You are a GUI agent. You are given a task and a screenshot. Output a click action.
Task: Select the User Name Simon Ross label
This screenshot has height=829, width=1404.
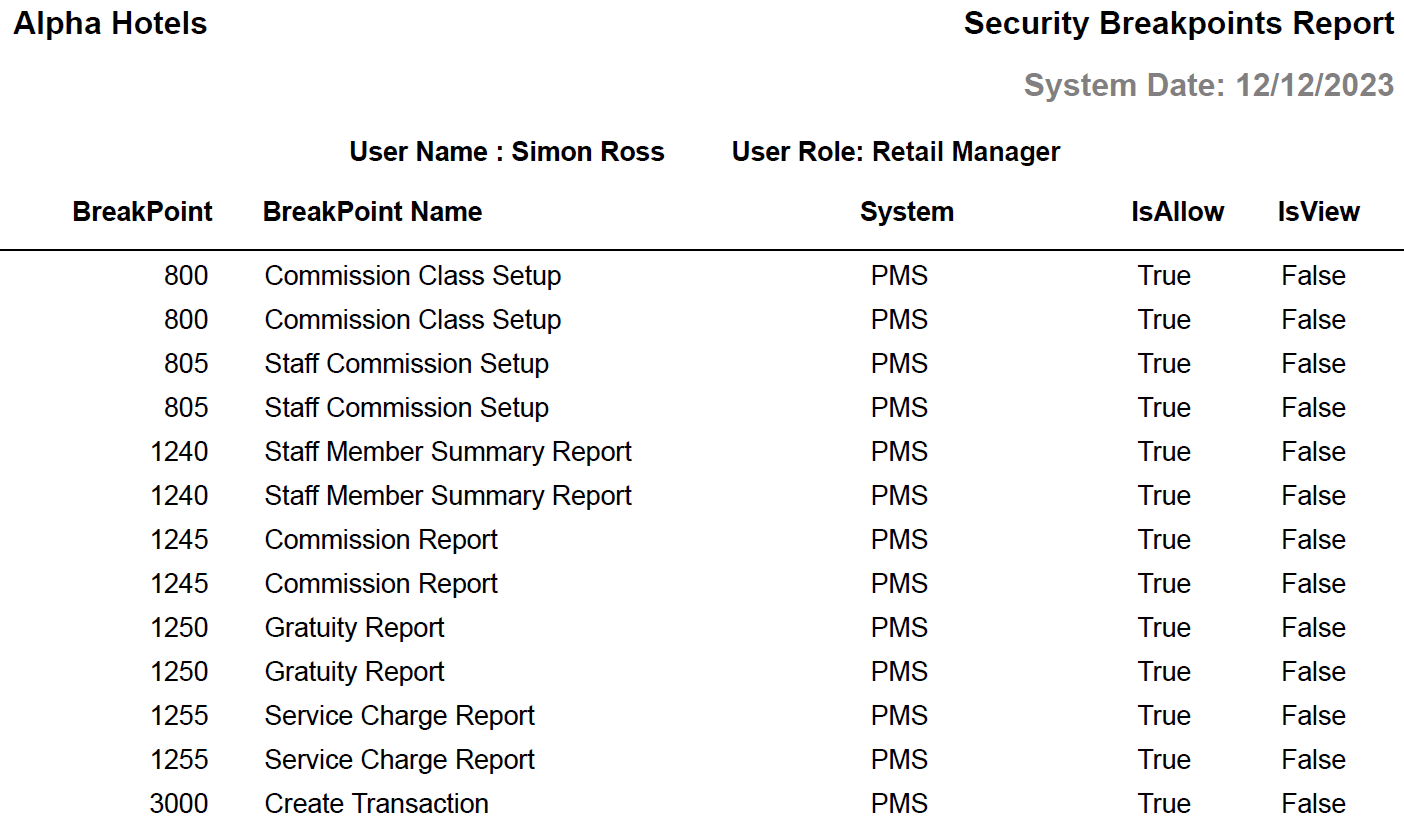pos(506,152)
